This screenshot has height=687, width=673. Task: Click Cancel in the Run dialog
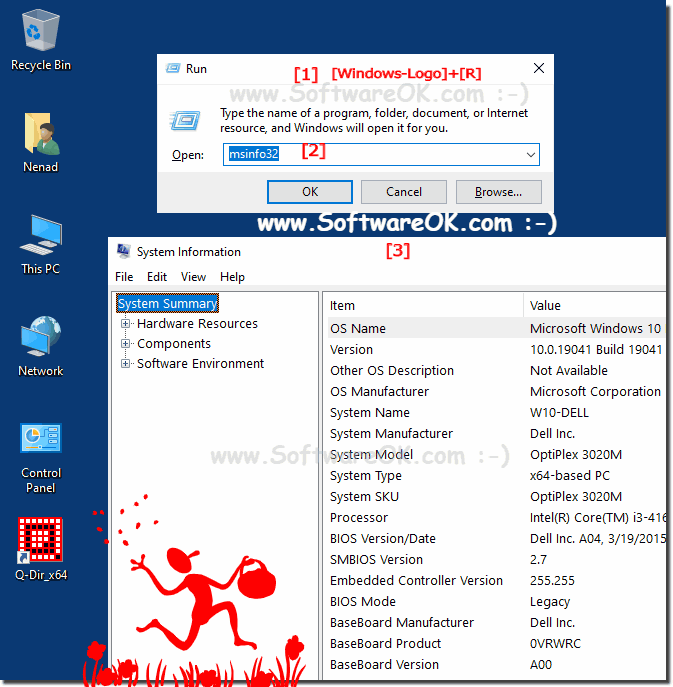tap(404, 192)
